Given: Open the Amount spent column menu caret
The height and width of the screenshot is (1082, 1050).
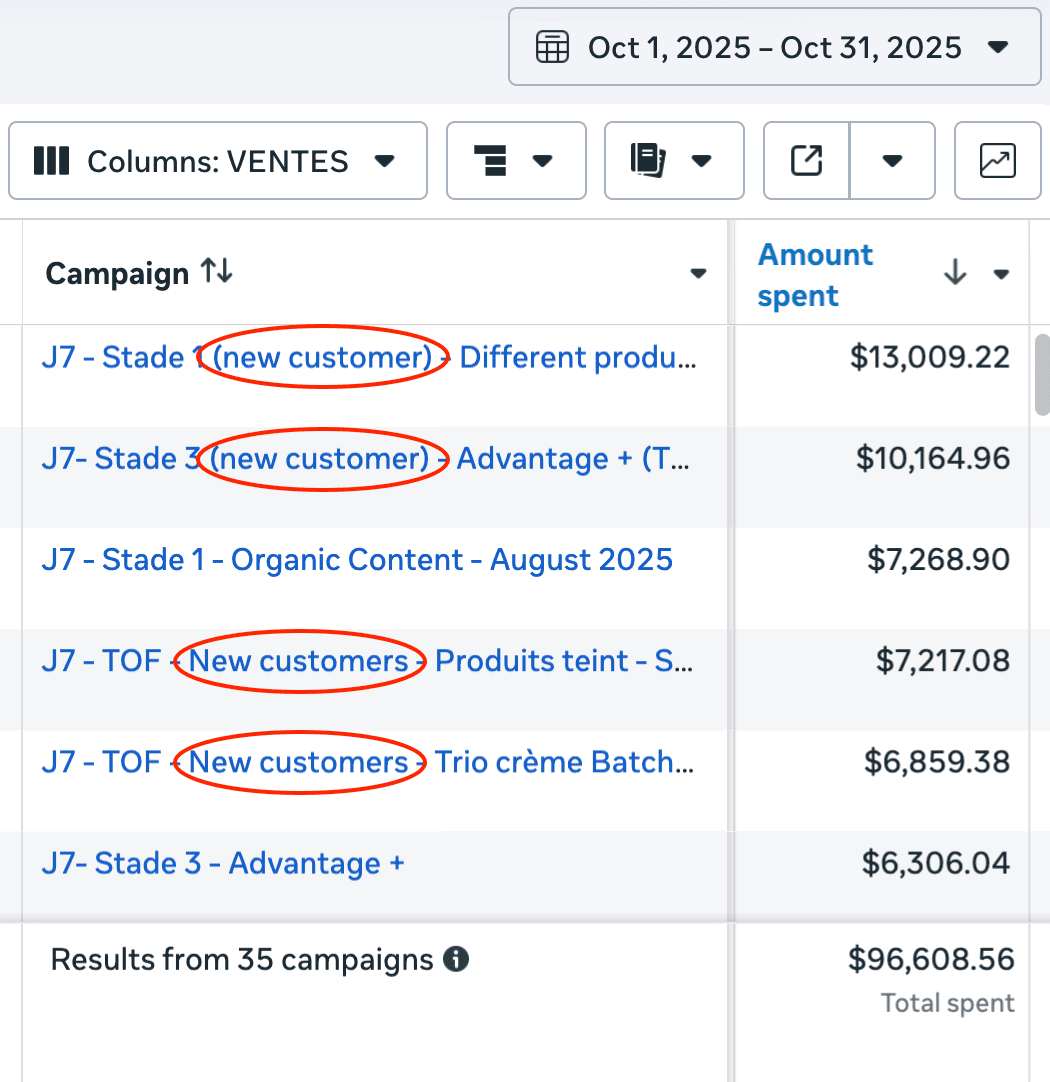Looking at the screenshot, I should pyautogui.click(x=1001, y=274).
